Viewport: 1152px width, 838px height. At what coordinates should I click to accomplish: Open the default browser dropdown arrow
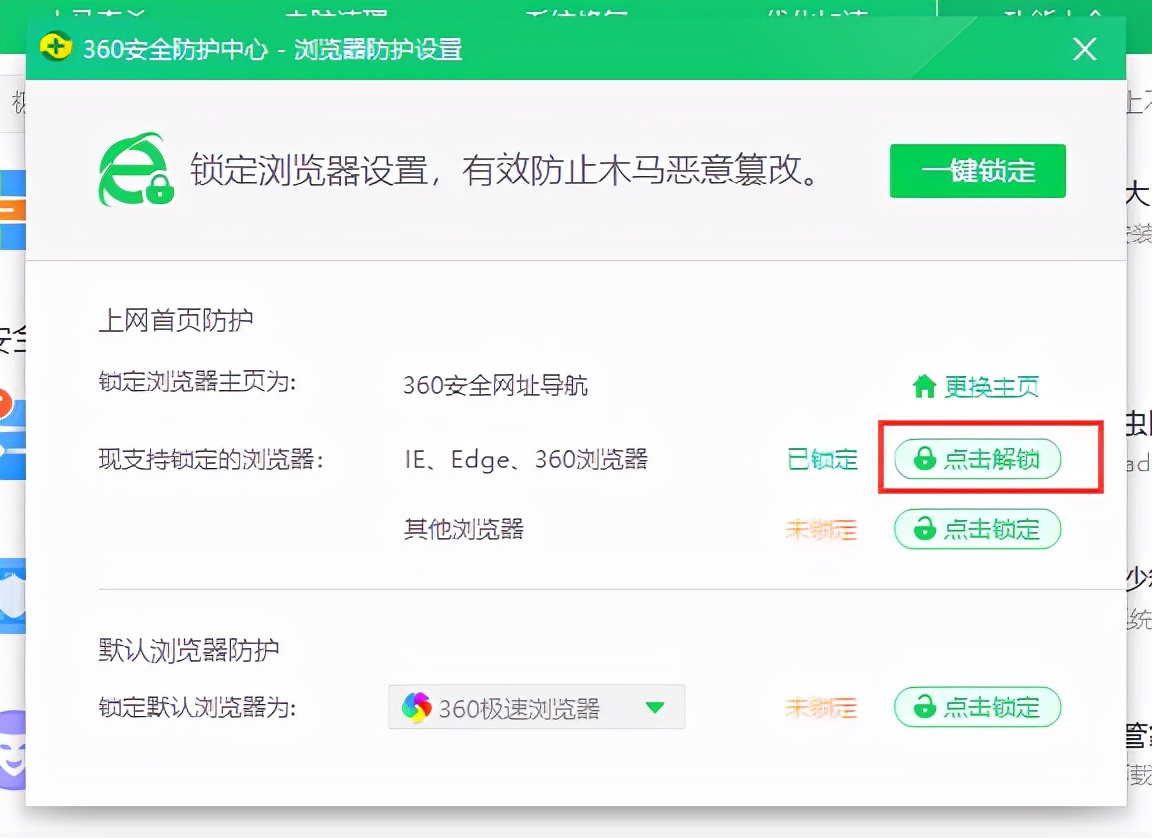coord(657,707)
